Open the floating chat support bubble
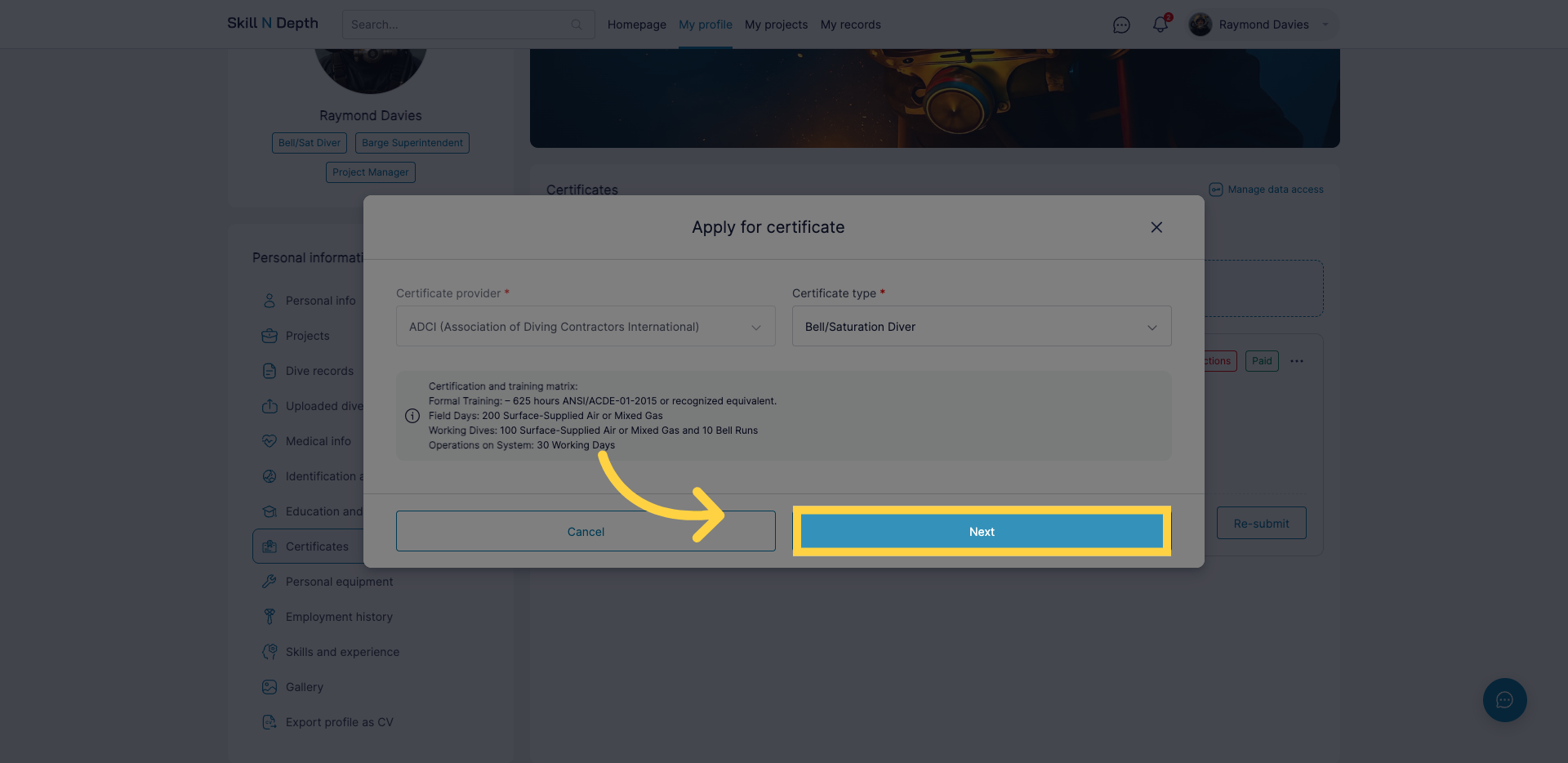1568x763 pixels. pos(1504,700)
